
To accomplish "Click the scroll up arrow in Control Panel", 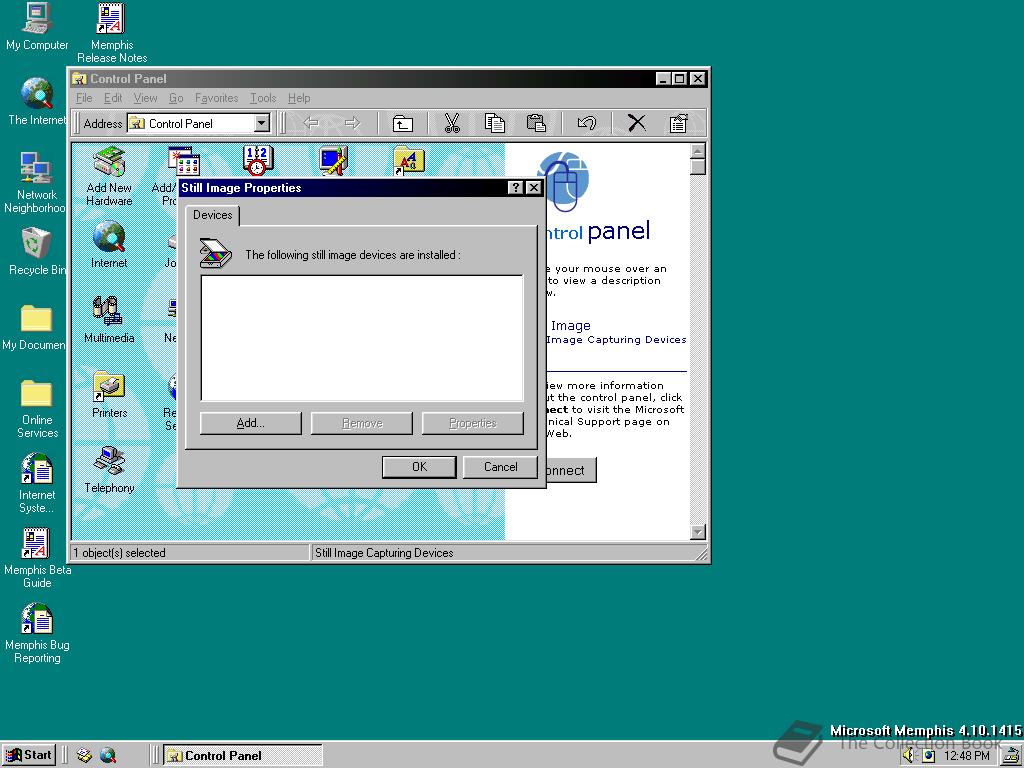I will (x=697, y=152).
